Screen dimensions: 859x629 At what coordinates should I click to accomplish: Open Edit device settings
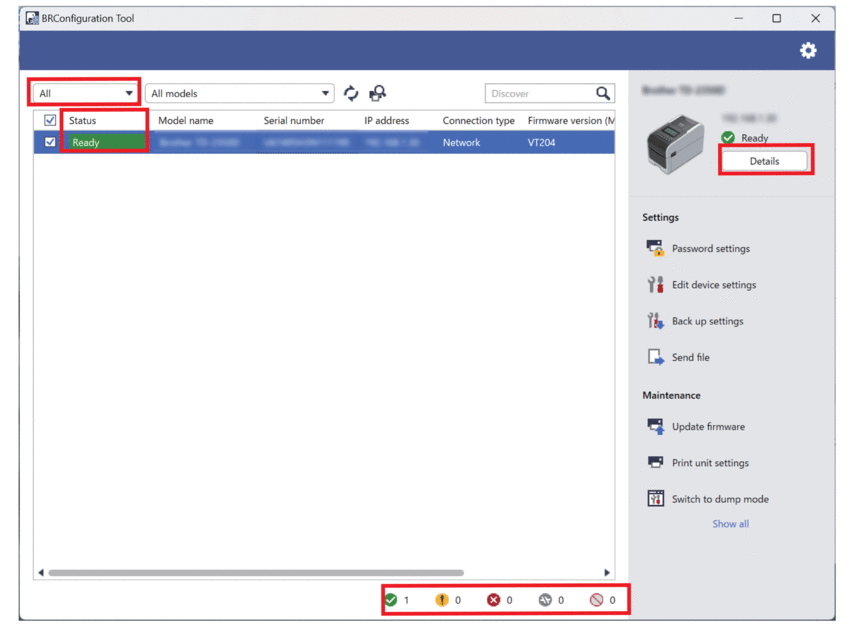pyautogui.click(x=714, y=285)
